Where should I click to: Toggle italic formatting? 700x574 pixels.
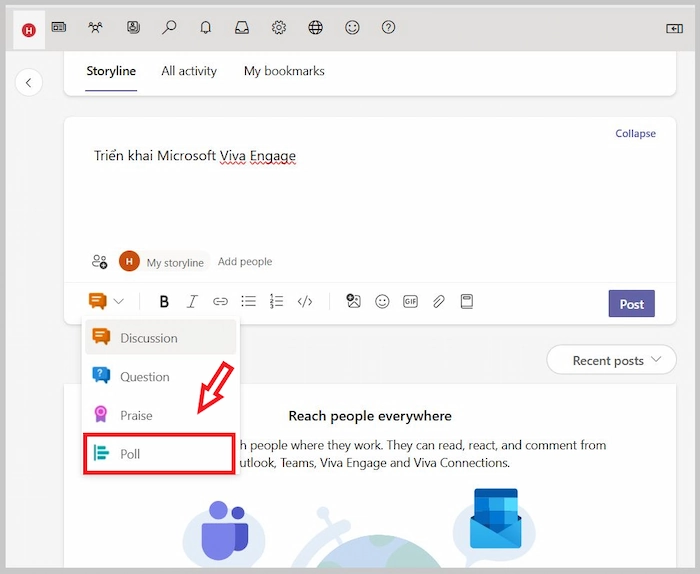click(192, 302)
